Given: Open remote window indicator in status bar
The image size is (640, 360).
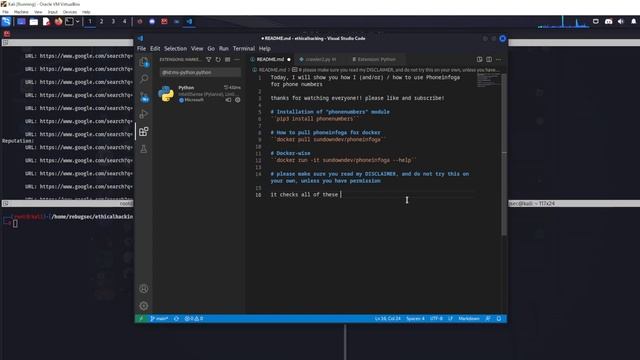Looking at the screenshot, I should click(x=141, y=319).
